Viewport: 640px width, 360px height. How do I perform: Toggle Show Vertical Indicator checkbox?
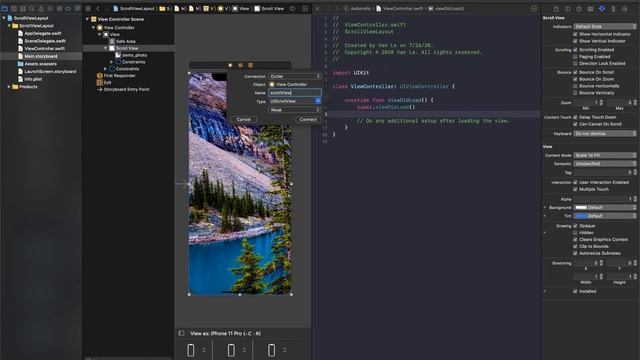tap(575, 41)
